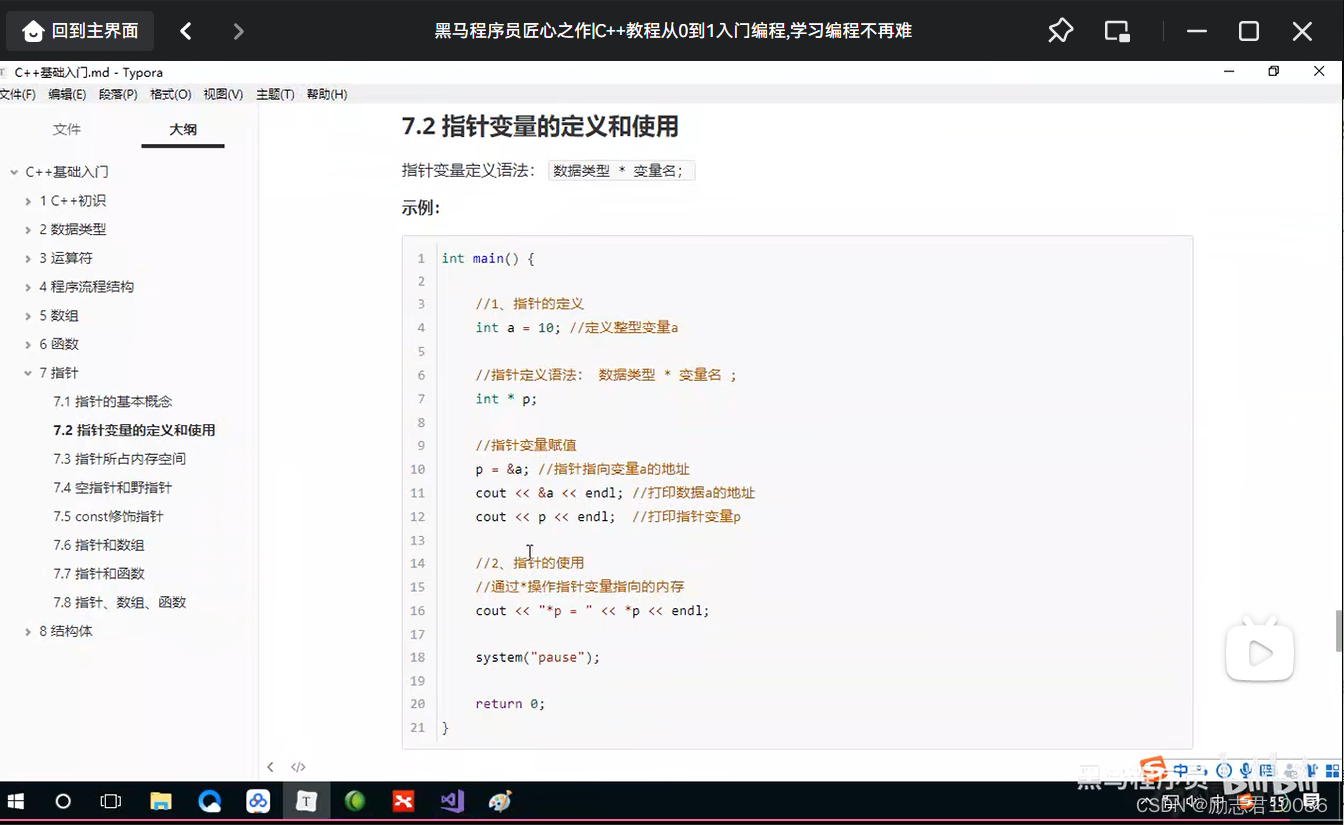The image size is (1344, 825).
Task: Click code line int * p;
Action: tap(506, 399)
